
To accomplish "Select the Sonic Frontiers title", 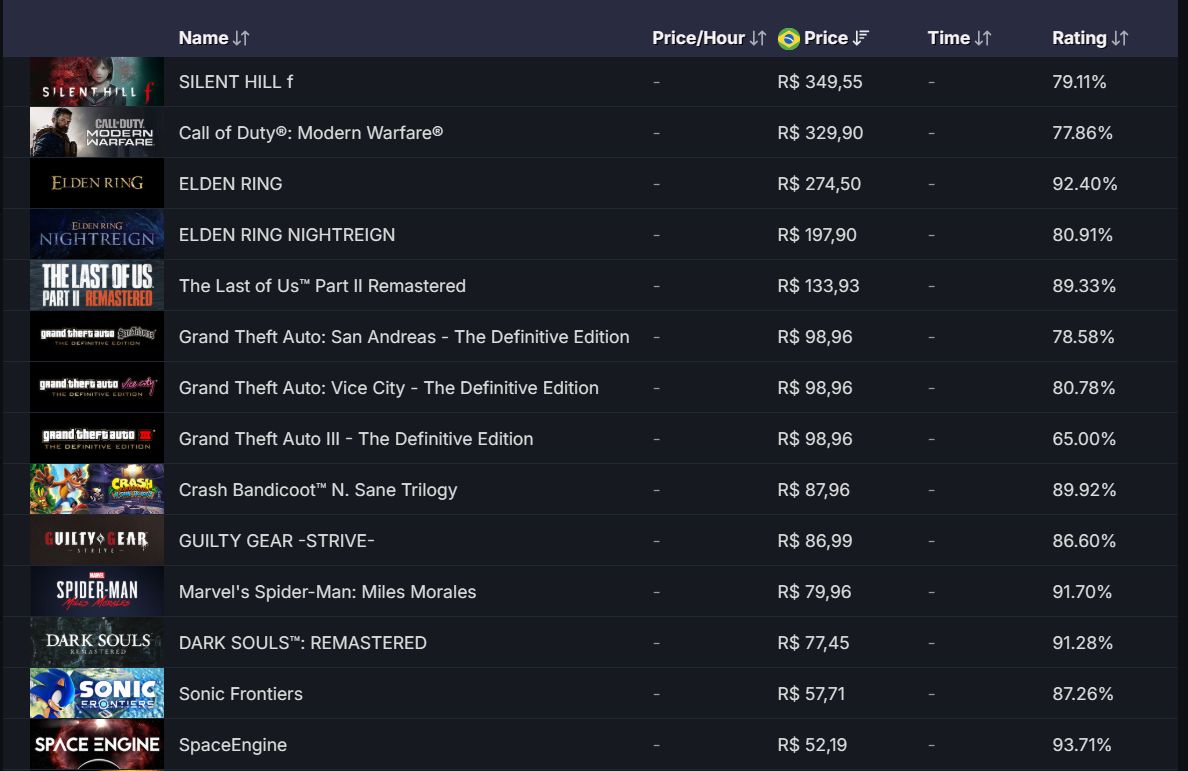I will pos(240,694).
